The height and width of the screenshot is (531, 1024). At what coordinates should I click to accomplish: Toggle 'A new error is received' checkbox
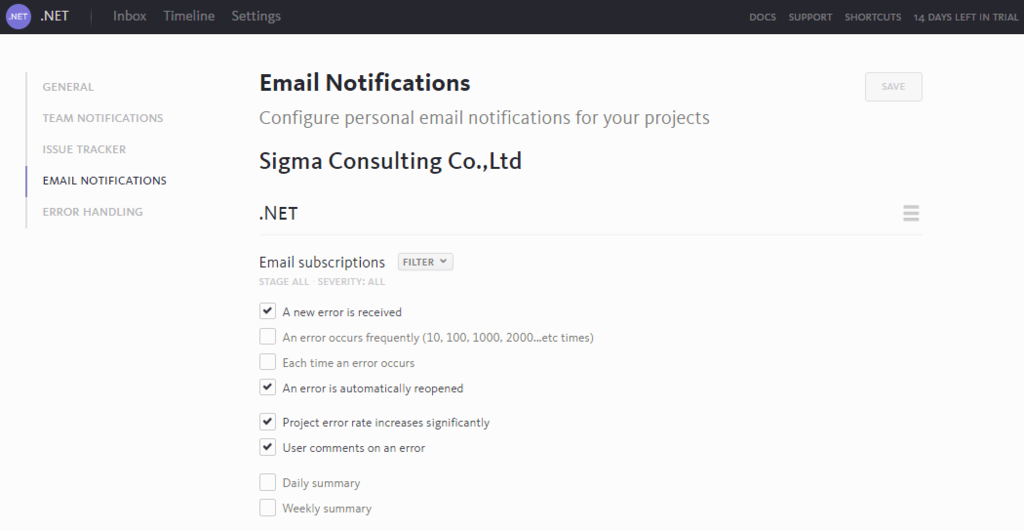click(x=268, y=312)
